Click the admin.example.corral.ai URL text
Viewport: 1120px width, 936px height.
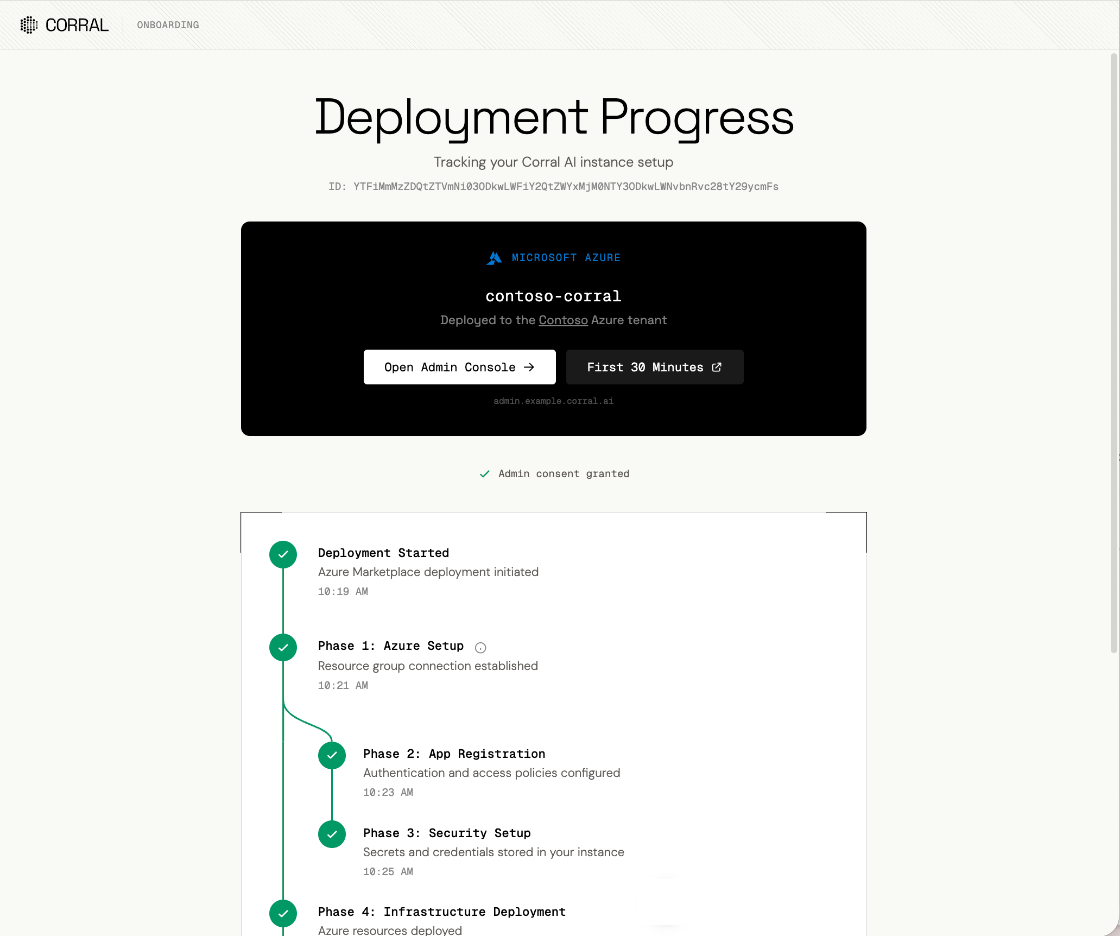(x=553, y=402)
